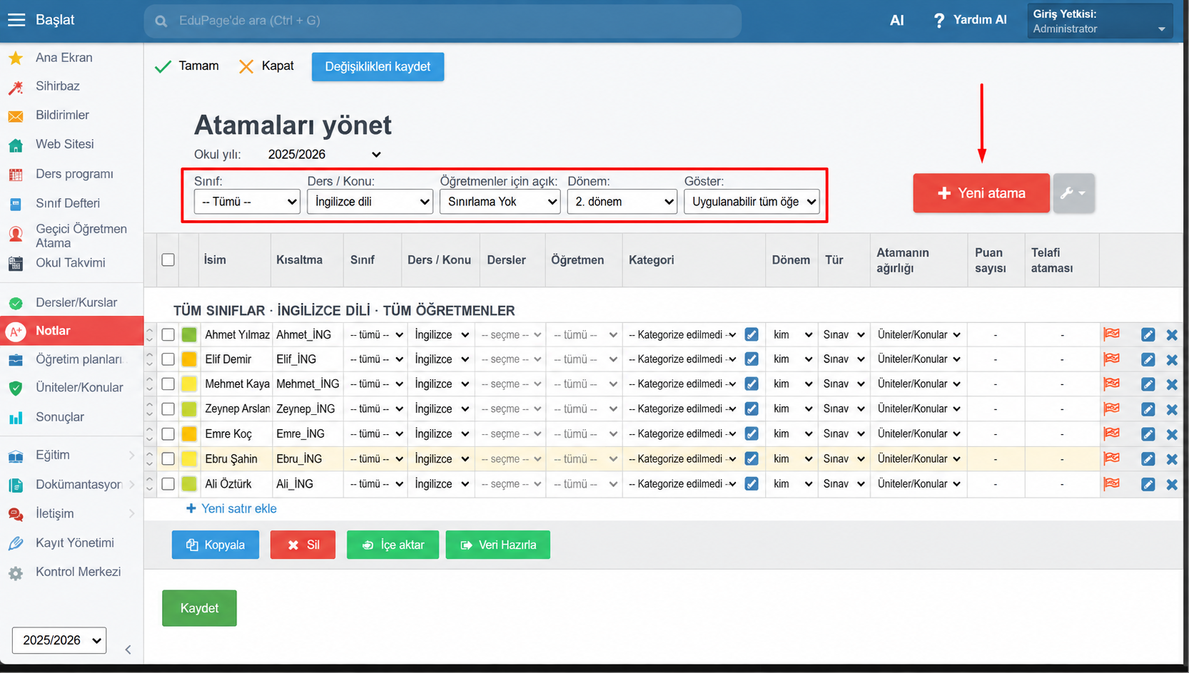Screen dimensions: 1189x673
Task: Click the Yeni satır ekle link
Action: 231,509
